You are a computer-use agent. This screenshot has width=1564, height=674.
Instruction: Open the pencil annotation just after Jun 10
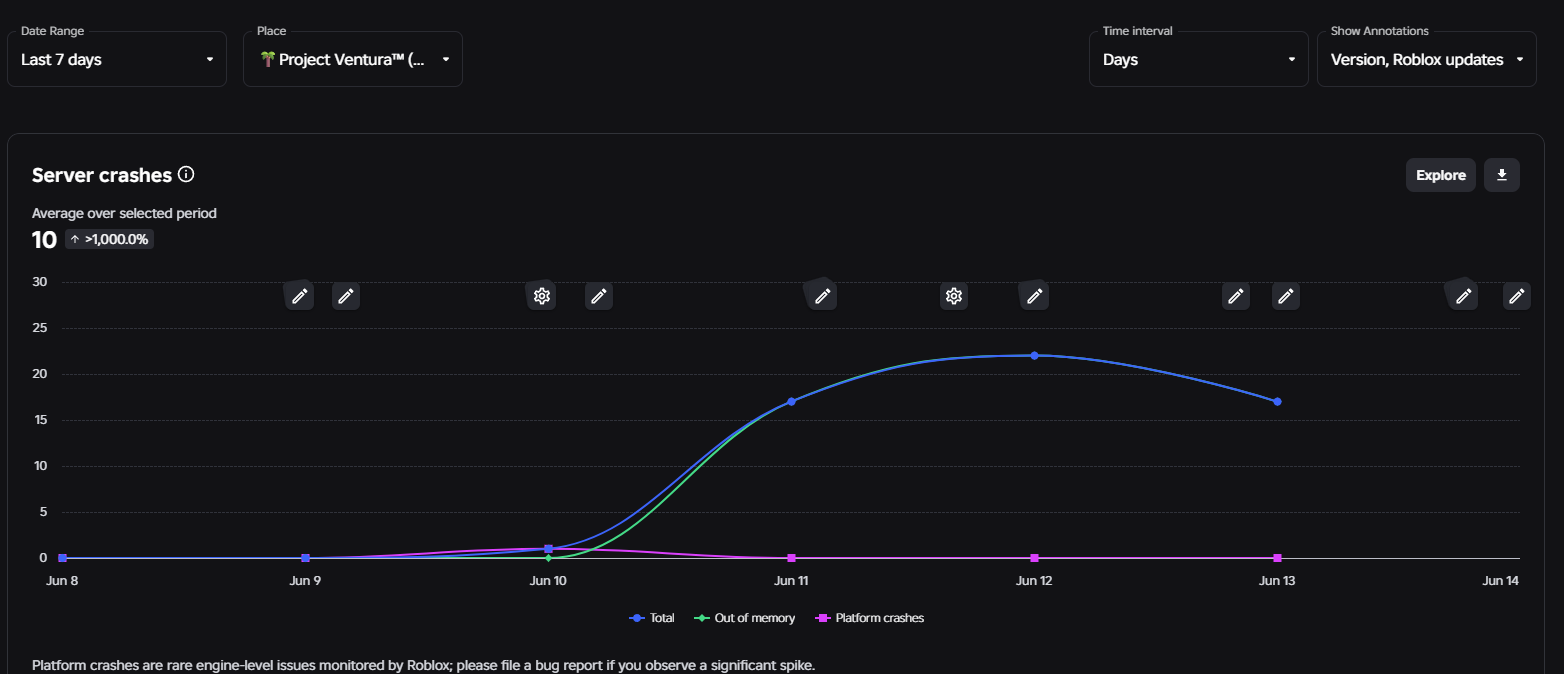pyautogui.click(x=598, y=296)
